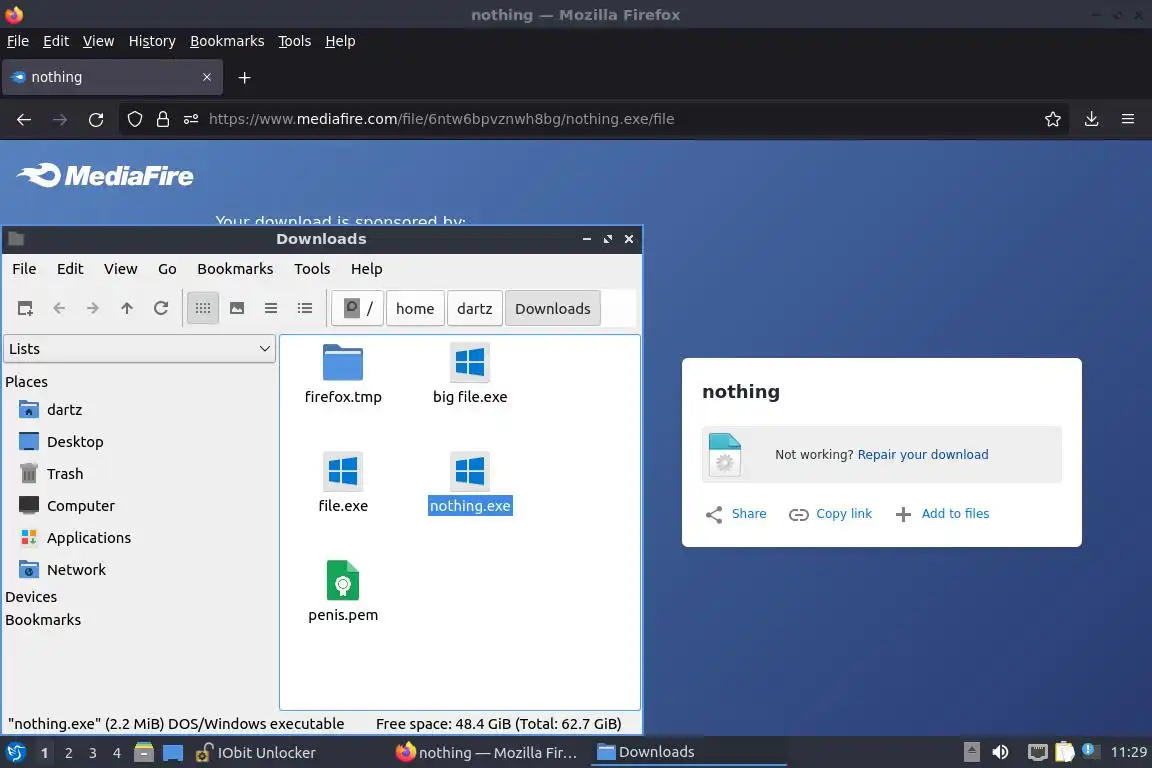Viewport: 1152px width, 768px height.
Task: Click file manager launcher in taskbar
Action: pos(144,753)
